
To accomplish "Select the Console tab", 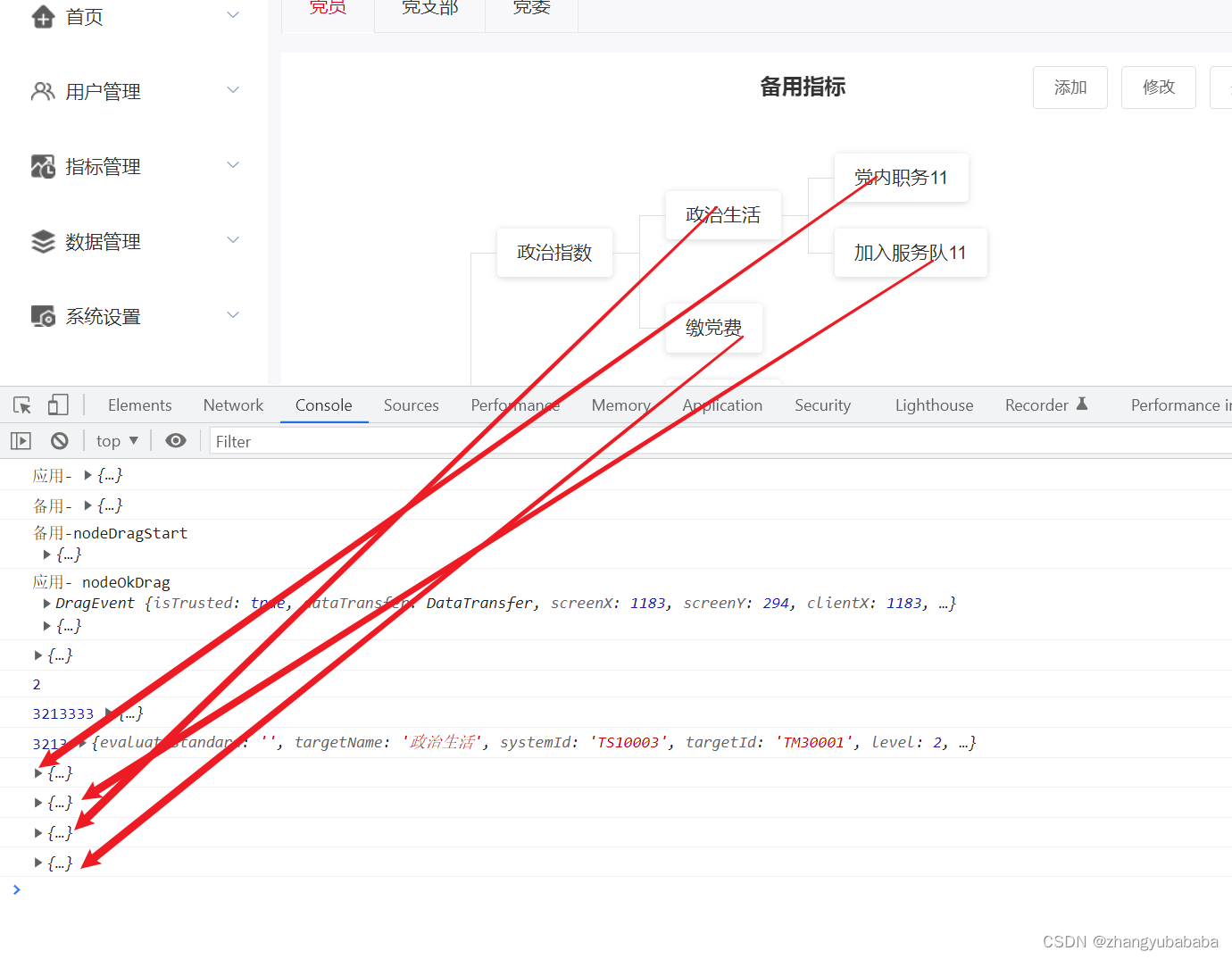I will coord(323,405).
